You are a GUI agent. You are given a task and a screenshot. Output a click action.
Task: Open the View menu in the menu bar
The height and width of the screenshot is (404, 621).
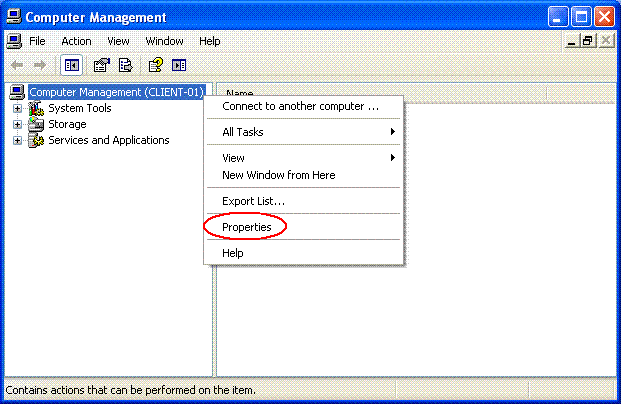coord(118,41)
